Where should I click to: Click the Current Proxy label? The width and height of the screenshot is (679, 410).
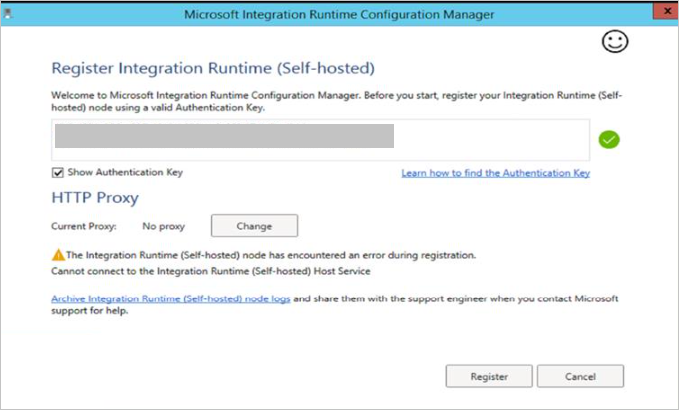point(82,226)
